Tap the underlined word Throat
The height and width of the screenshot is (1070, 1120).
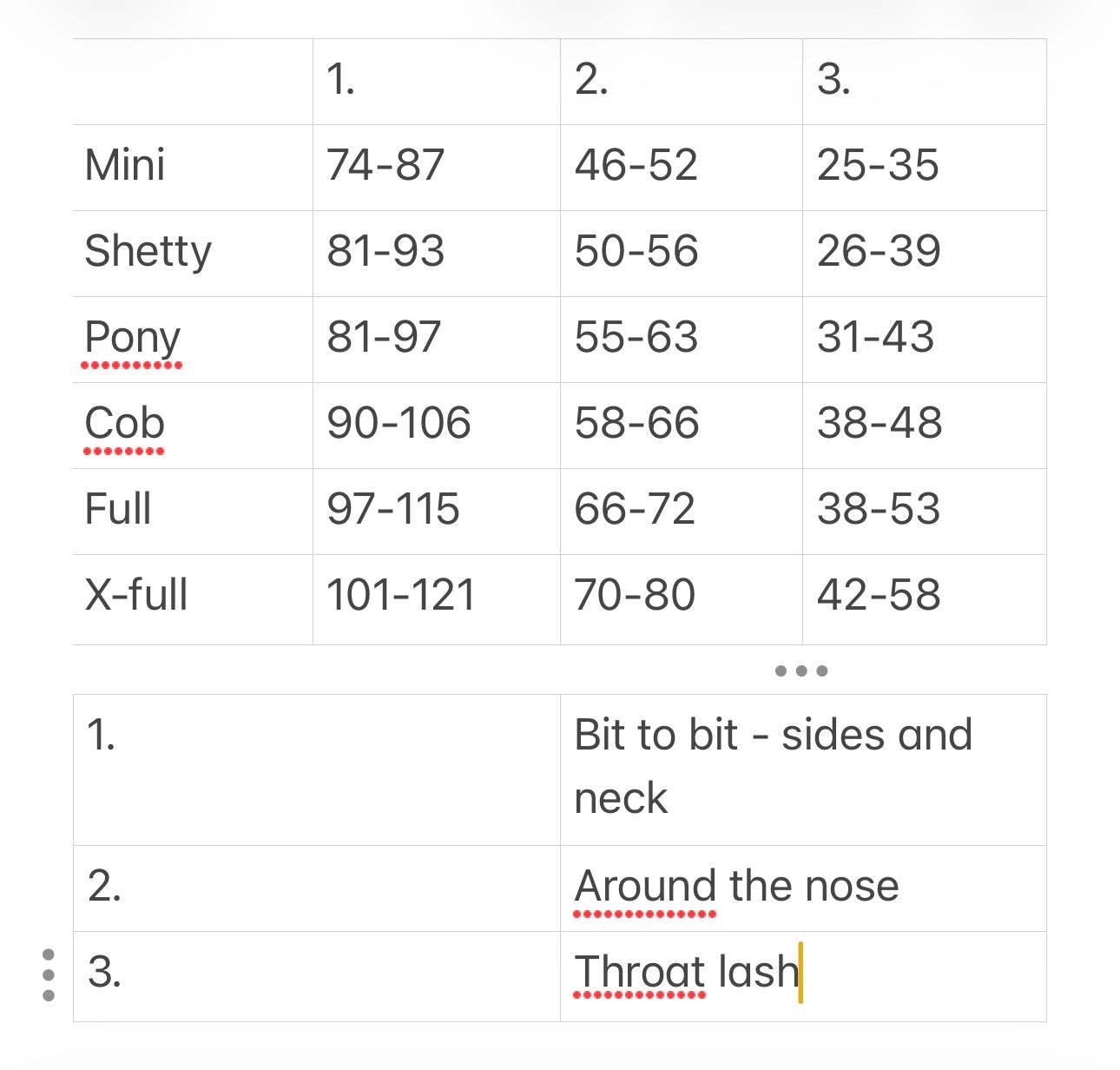pyautogui.click(x=640, y=972)
